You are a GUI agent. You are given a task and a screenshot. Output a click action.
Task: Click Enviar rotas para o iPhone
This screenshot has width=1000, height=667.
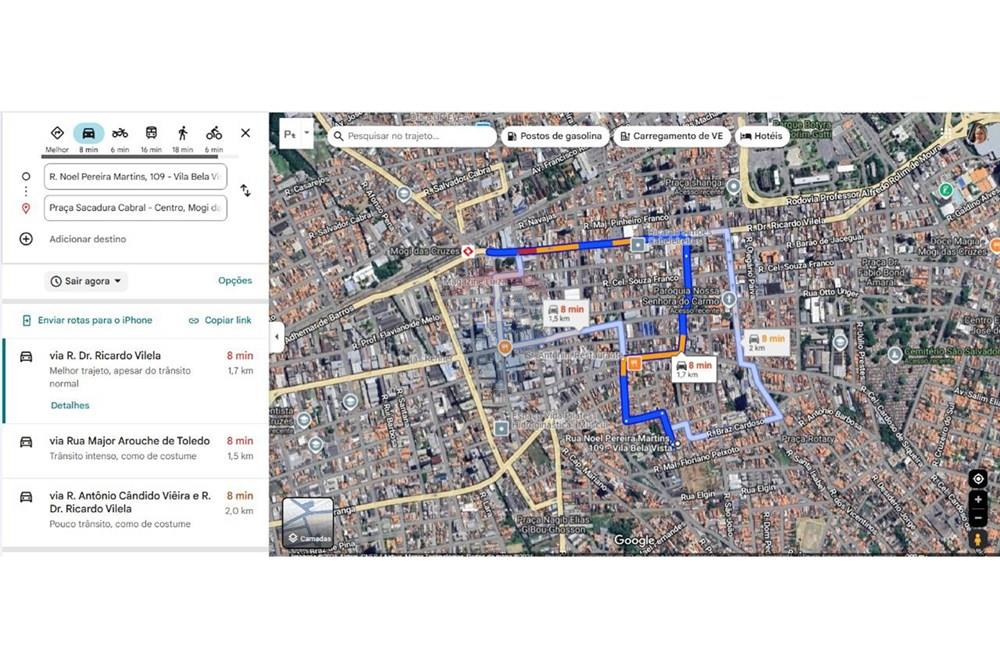88,320
